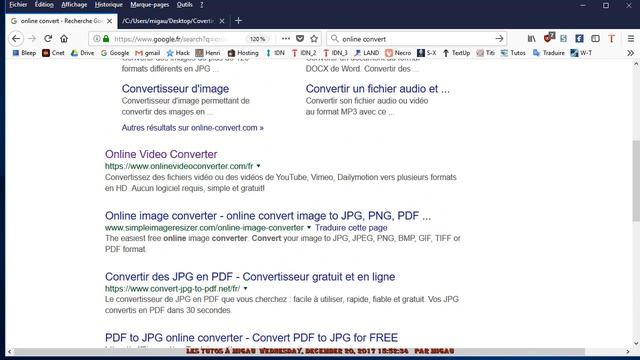This screenshot has height=360, width=640.
Task: Click the forward navigation arrow
Action: pos(32,39)
